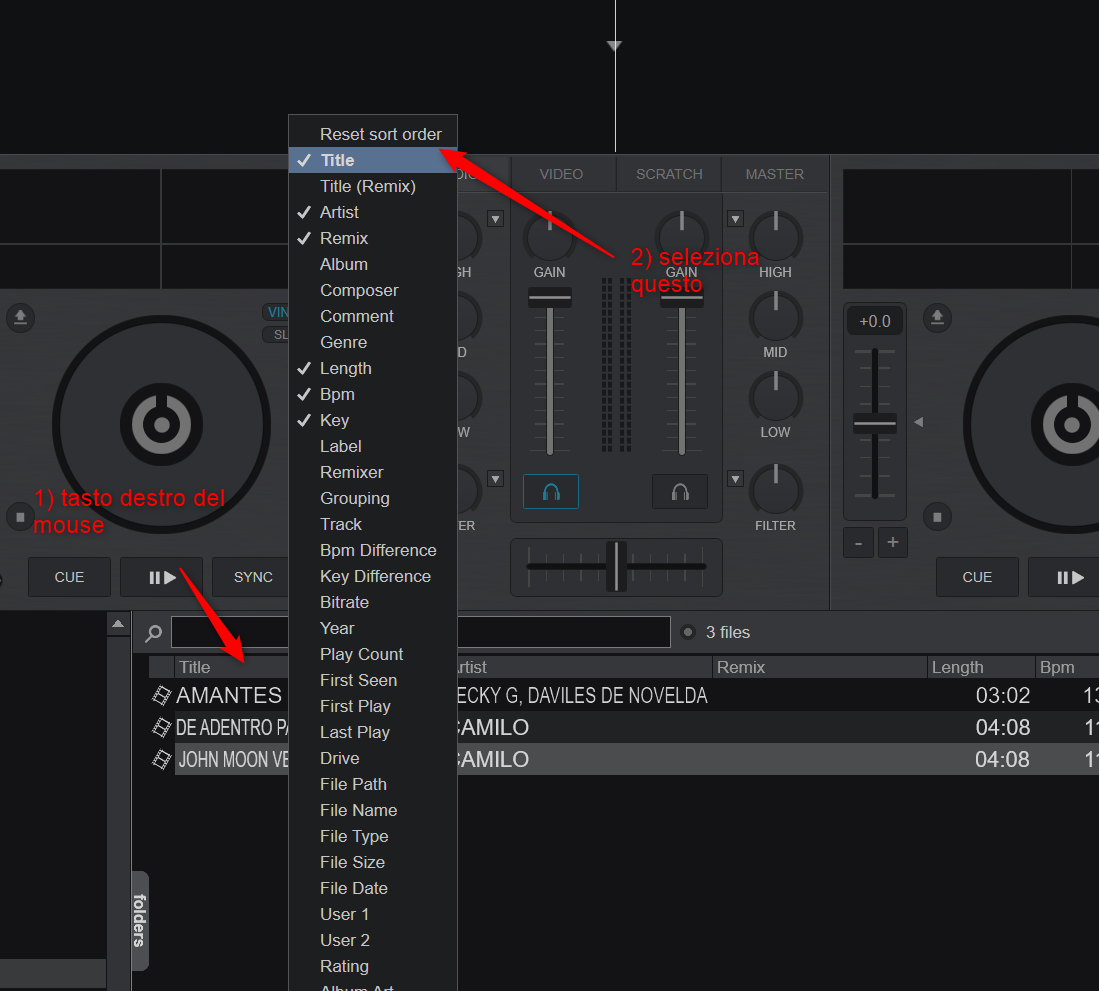Viewport: 1099px width, 991px height.
Task: Click the right deck play/pause button
Action: tap(1064, 577)
